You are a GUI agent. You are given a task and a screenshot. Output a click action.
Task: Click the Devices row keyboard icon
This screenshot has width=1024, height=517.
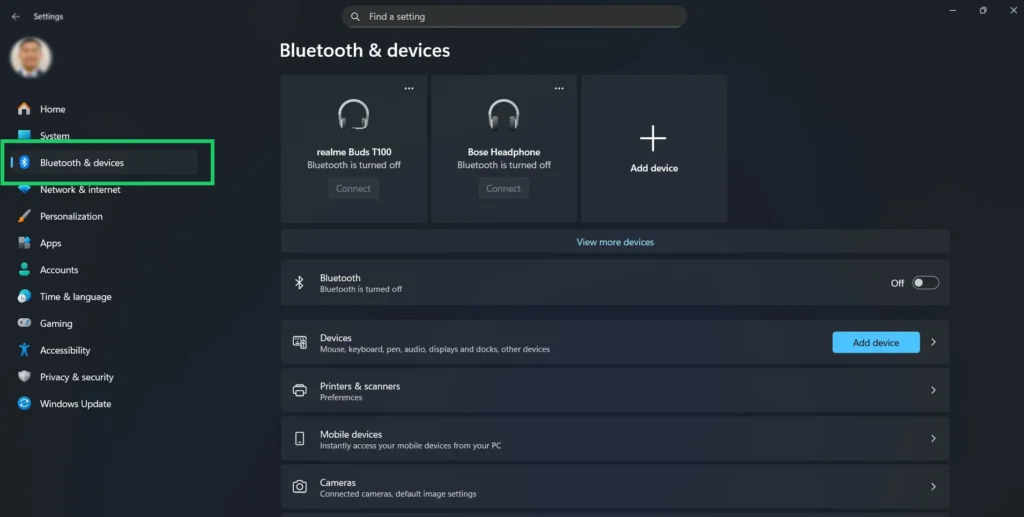tap(300, 343)
